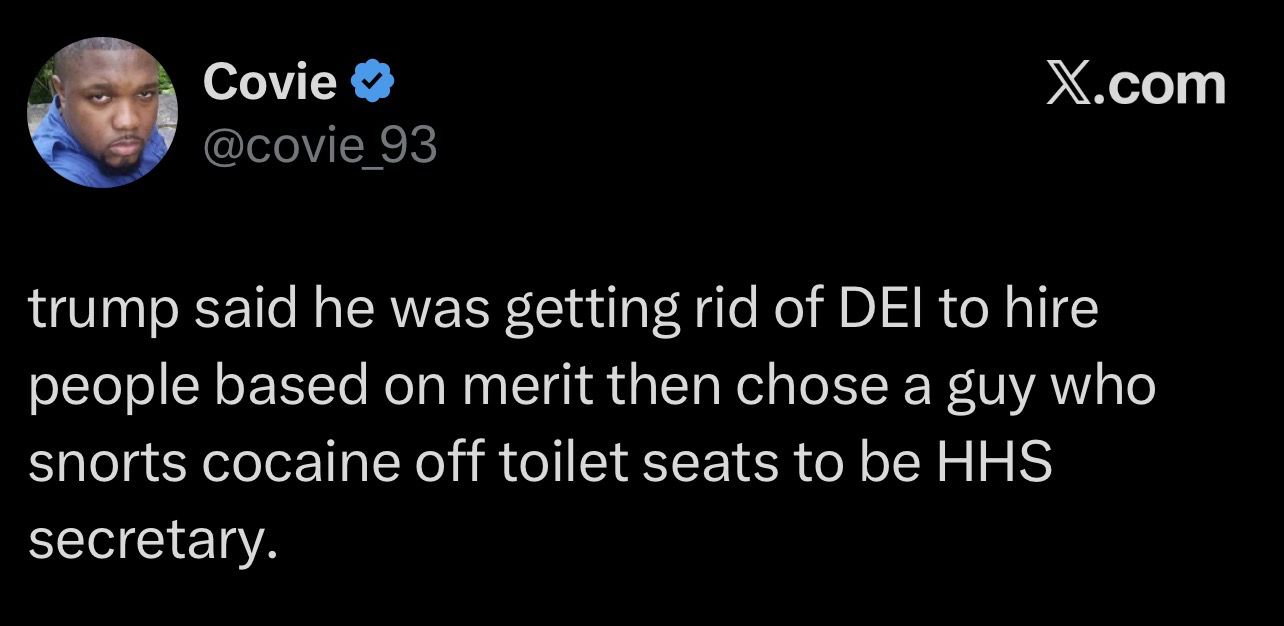The image size is (1284, 626).
Task: Click the word "cocaine" in the tweet
Action: click(291, 465)
